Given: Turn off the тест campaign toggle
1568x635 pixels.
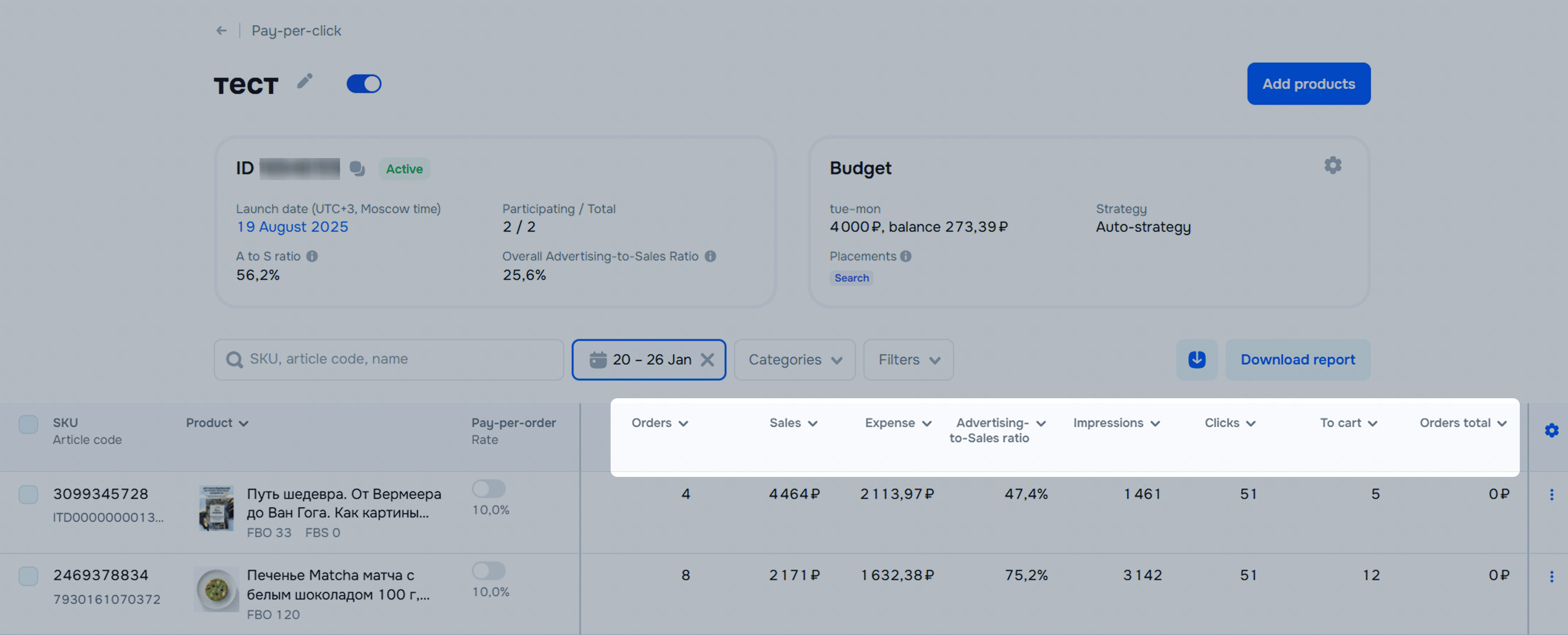Looking at the screenshot, I should pyautogui.click(x=364, y=84).
